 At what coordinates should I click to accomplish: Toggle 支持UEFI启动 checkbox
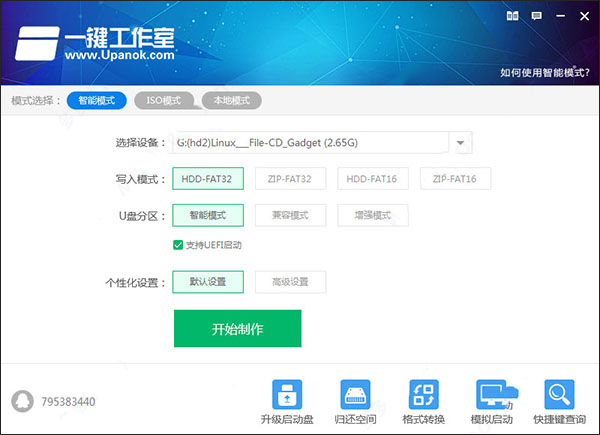coord(178,245)
